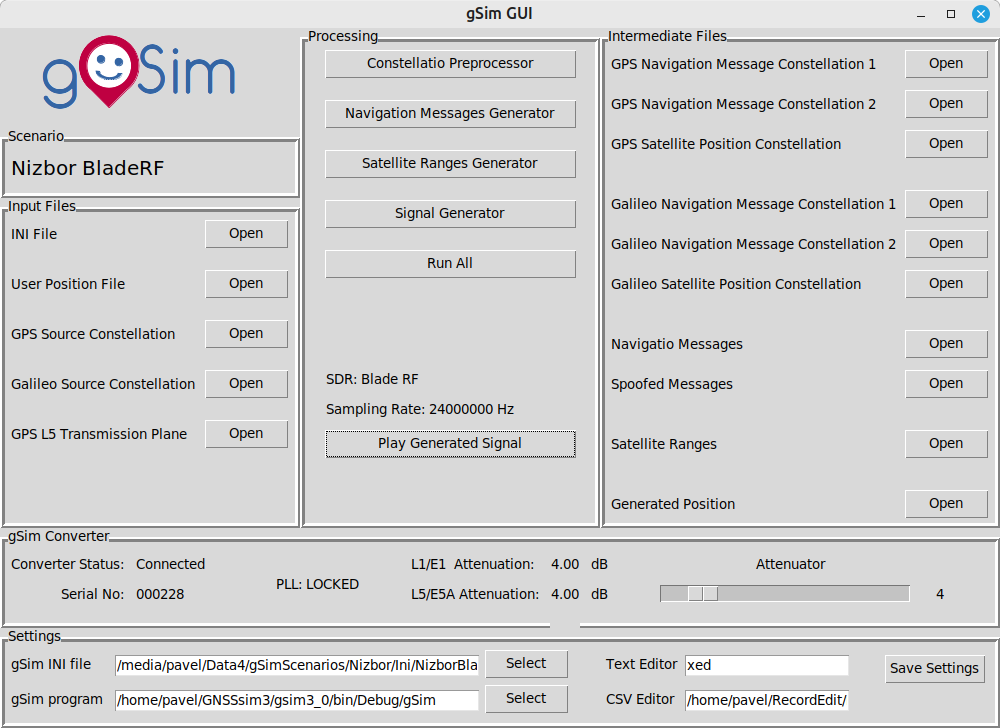
Task: Open the User Position File
Action: tap(246, 284)
